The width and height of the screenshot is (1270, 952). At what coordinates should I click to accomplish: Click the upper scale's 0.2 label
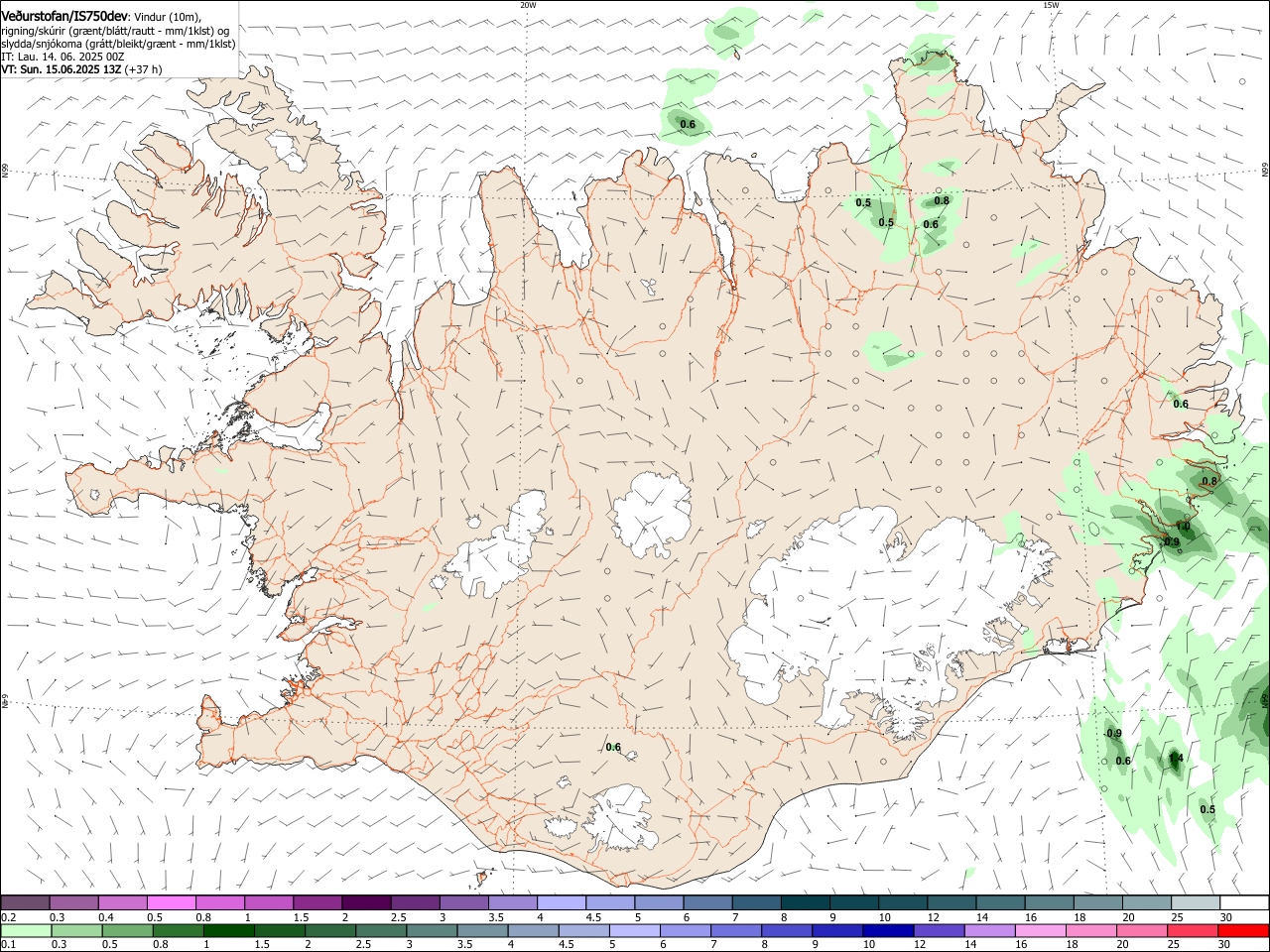(9, 917)
